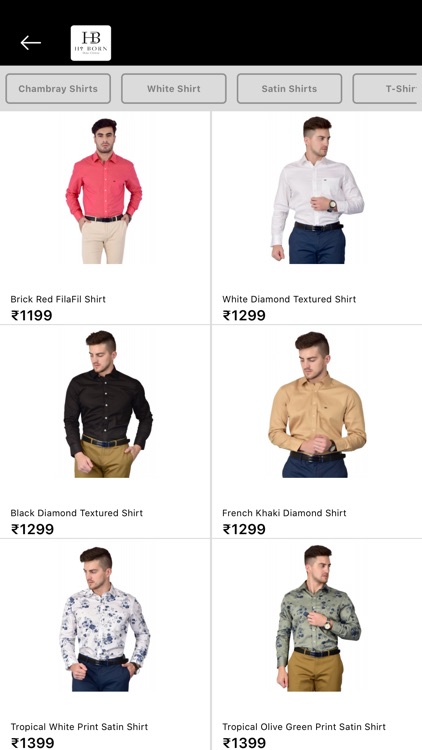The width and height of the screenshot is (422, 750).
Task: Click the White Diamond Textured Shirt title
Action: [289, 299]
